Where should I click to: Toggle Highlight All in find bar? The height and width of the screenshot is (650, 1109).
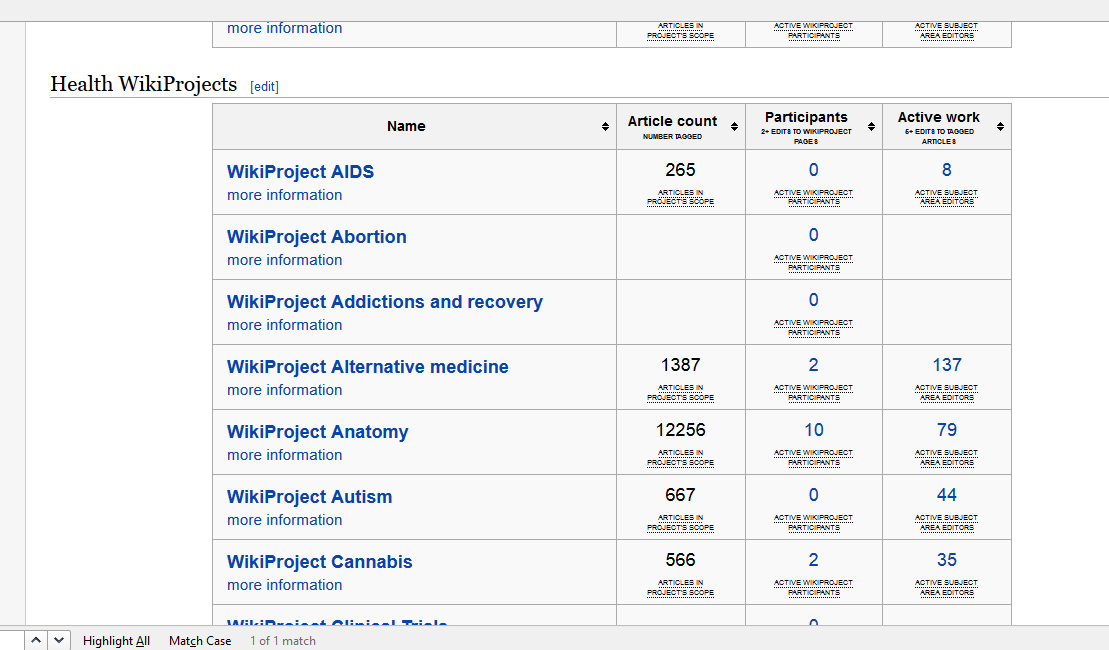116,641
